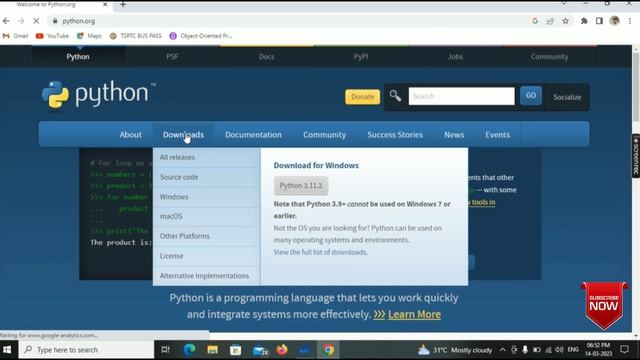Open the weather widget on taskbar
The image size is (640, 360).
click(456, 350)
